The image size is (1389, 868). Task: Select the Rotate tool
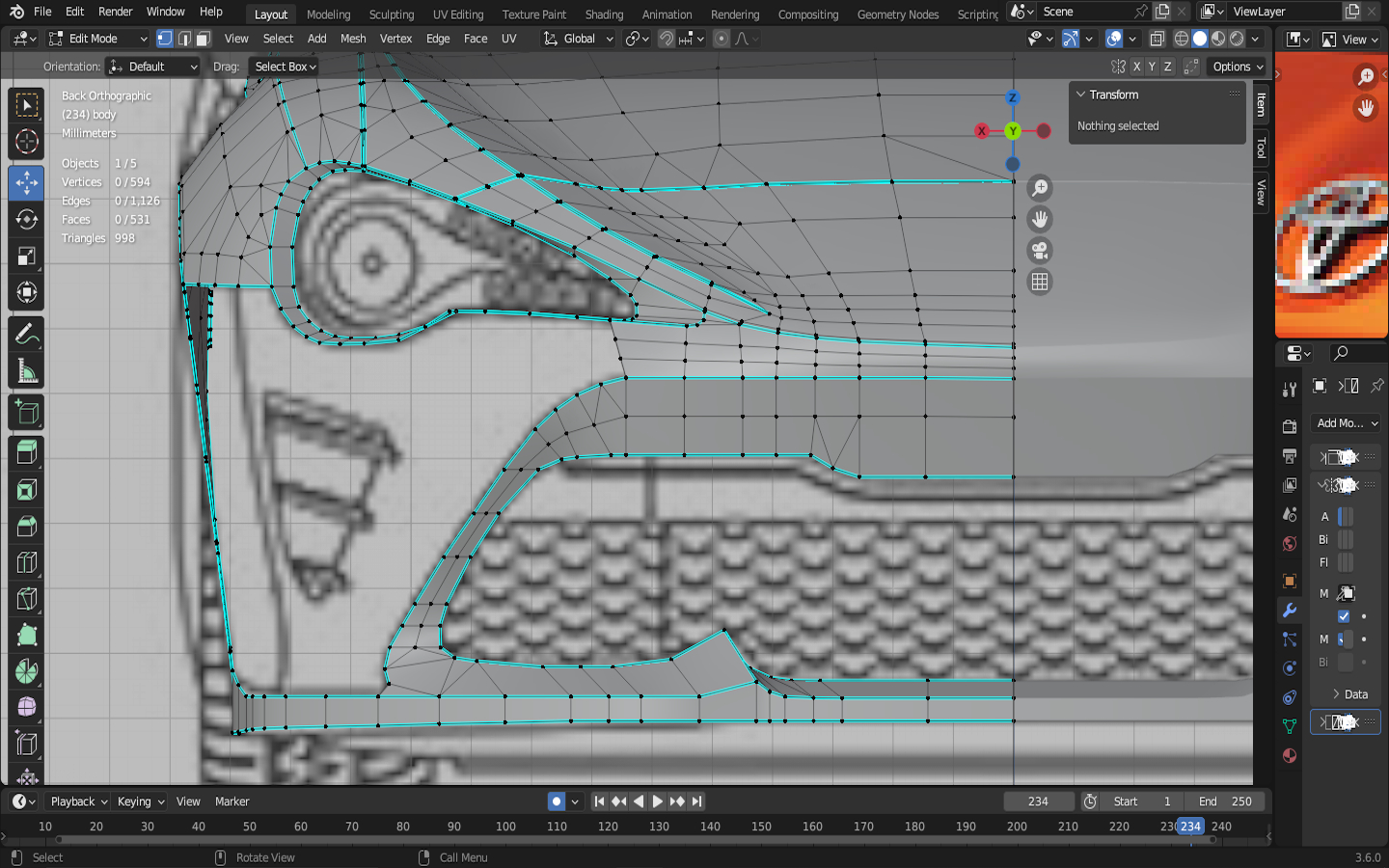click(x=27, y=220)
